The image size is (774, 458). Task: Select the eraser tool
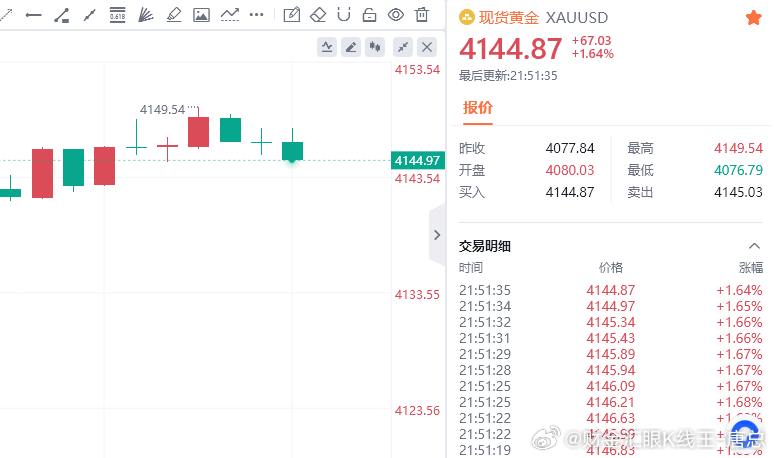coord(318,15)
